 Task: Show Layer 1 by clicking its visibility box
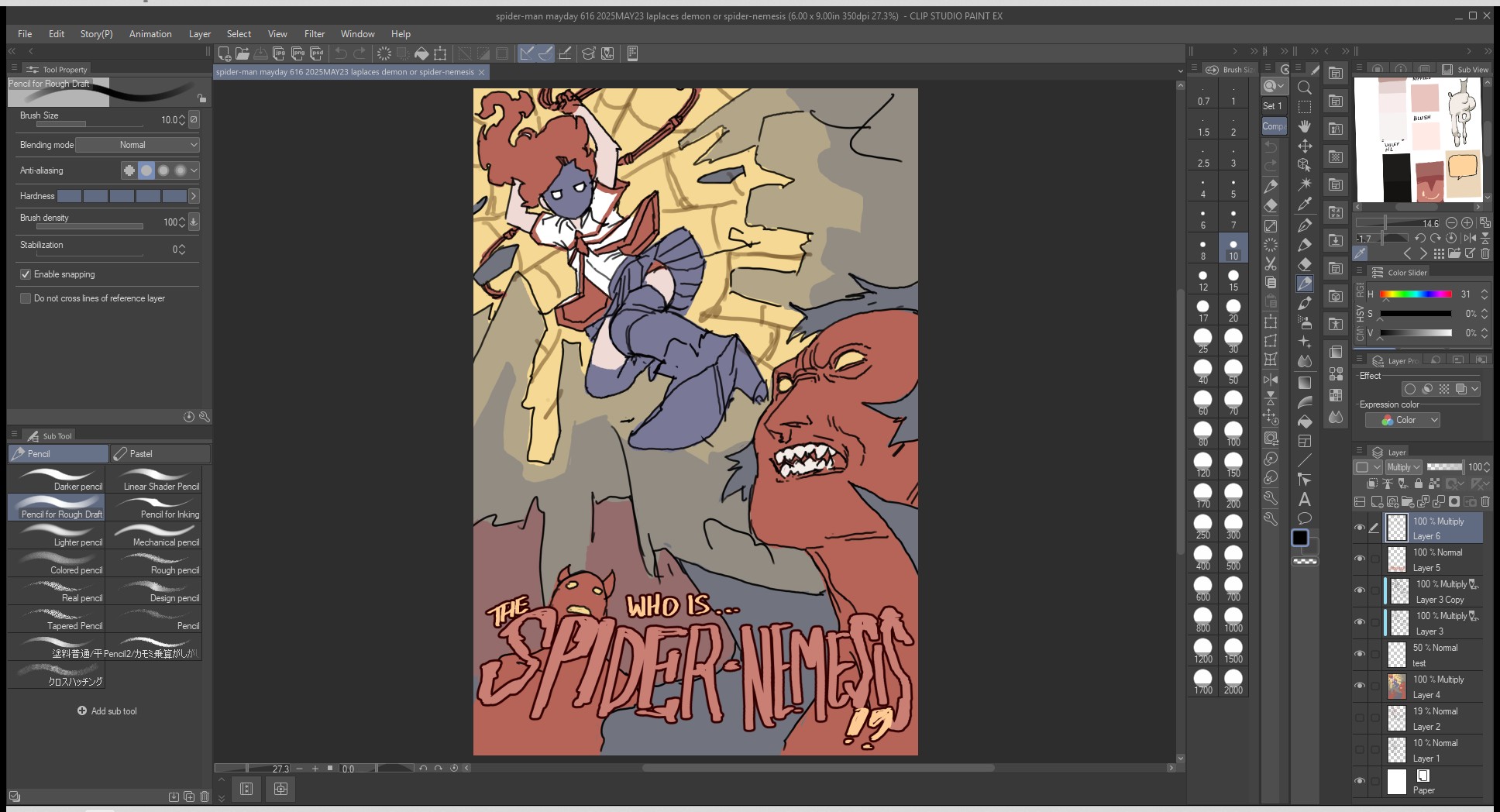click(x=1360, y=750)
